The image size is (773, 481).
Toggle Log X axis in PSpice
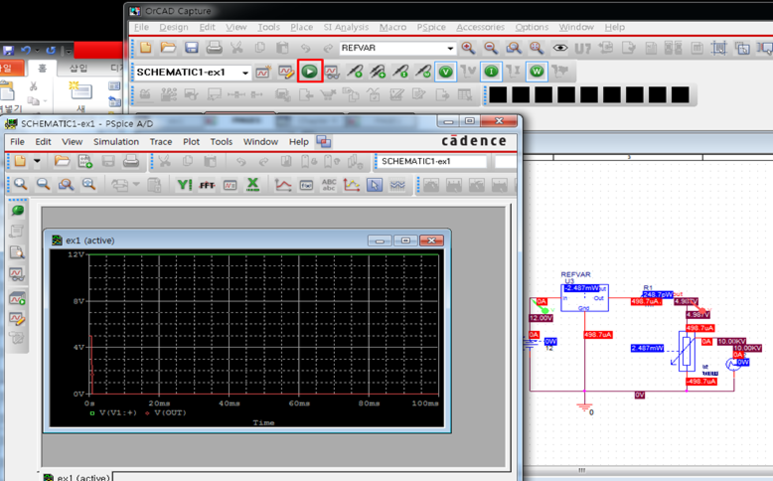[253, 185]
